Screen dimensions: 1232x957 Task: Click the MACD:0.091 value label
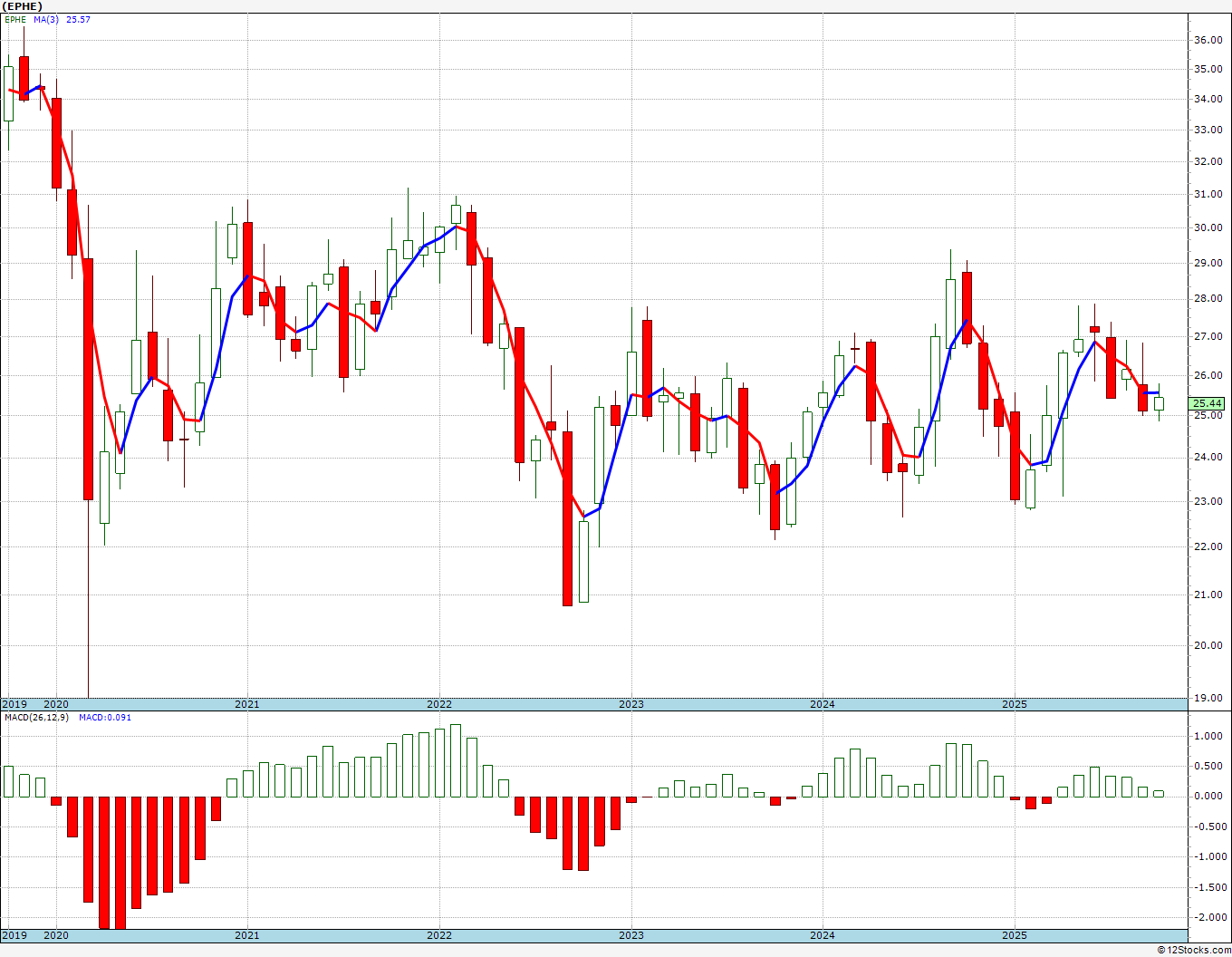click(x=104, y=717)
